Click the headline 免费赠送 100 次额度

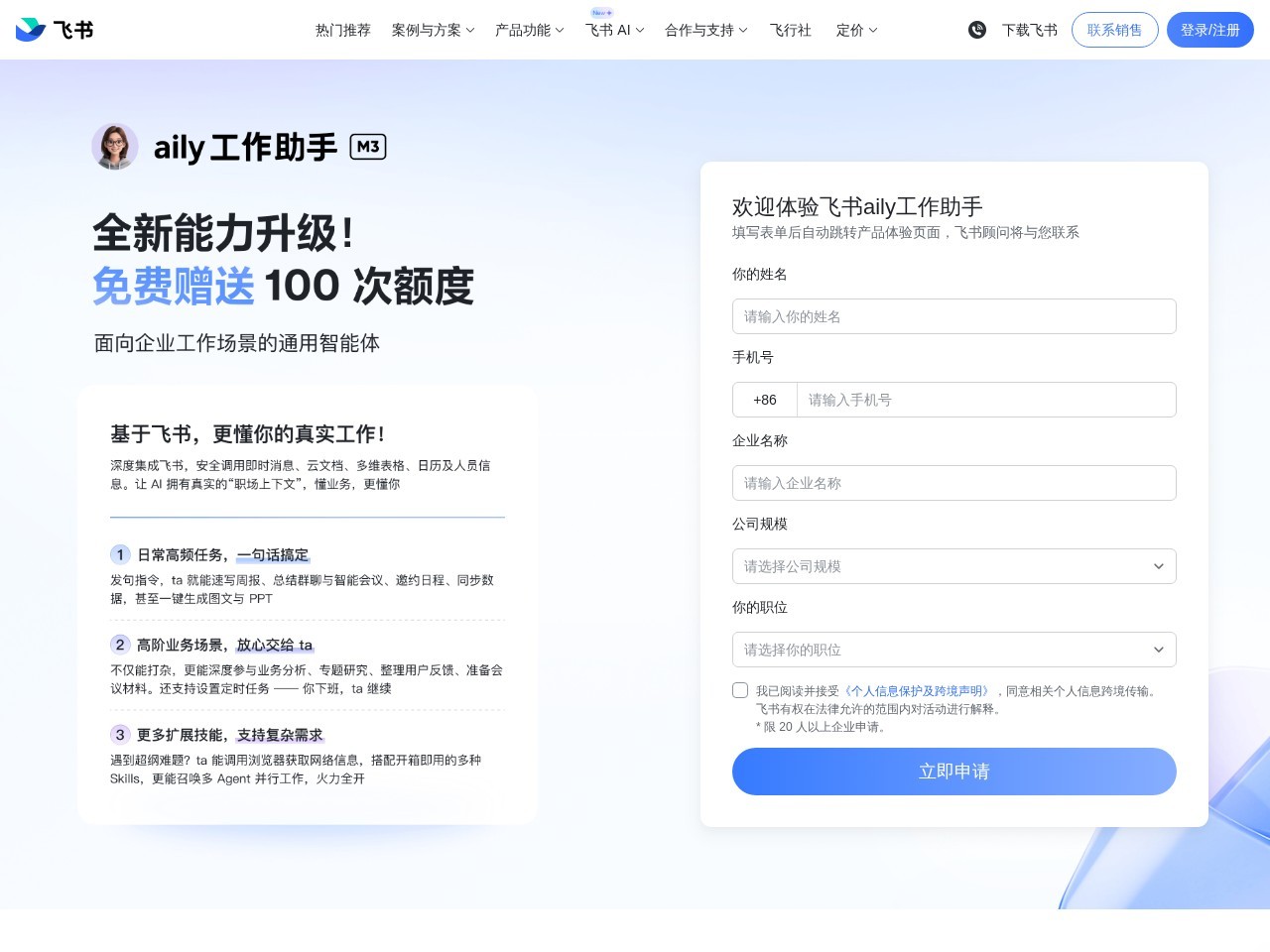283,287
